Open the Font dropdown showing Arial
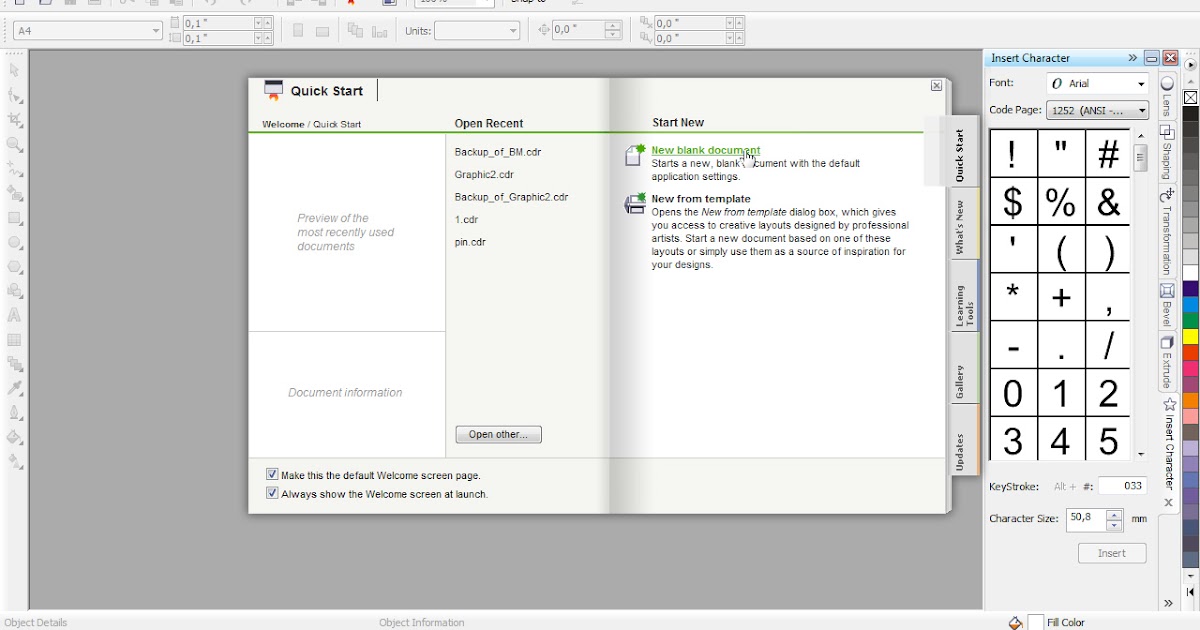The image size is (1200, 630). pos(1140,84)
